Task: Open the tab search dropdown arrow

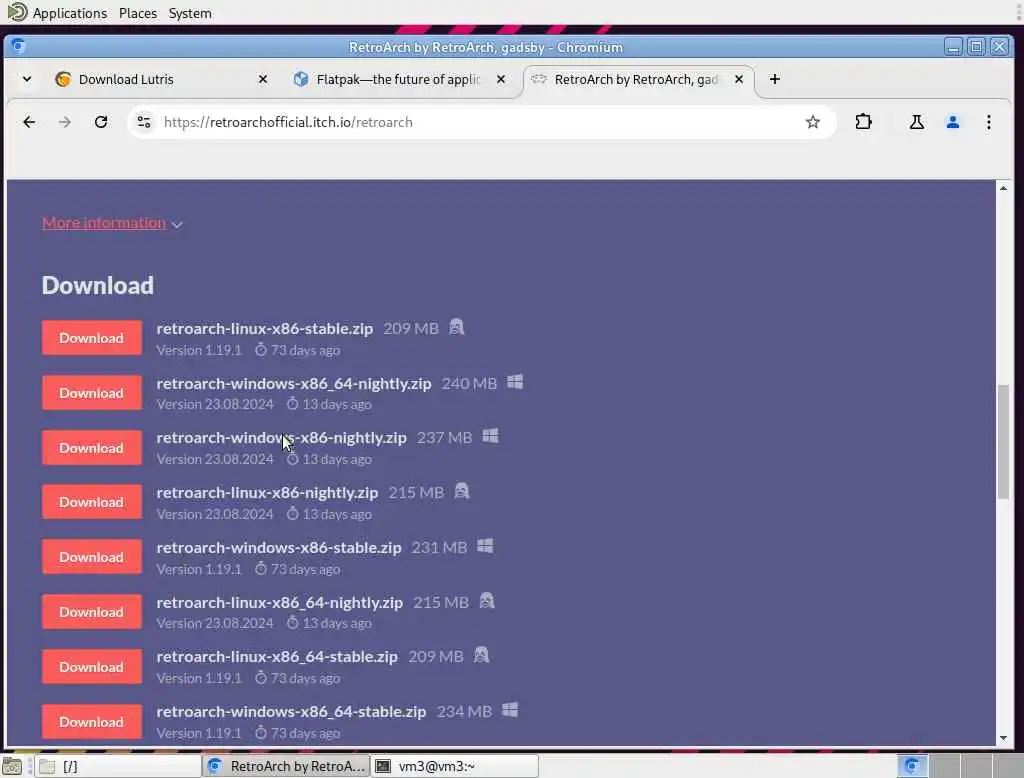Action: (x=27, y=79)
